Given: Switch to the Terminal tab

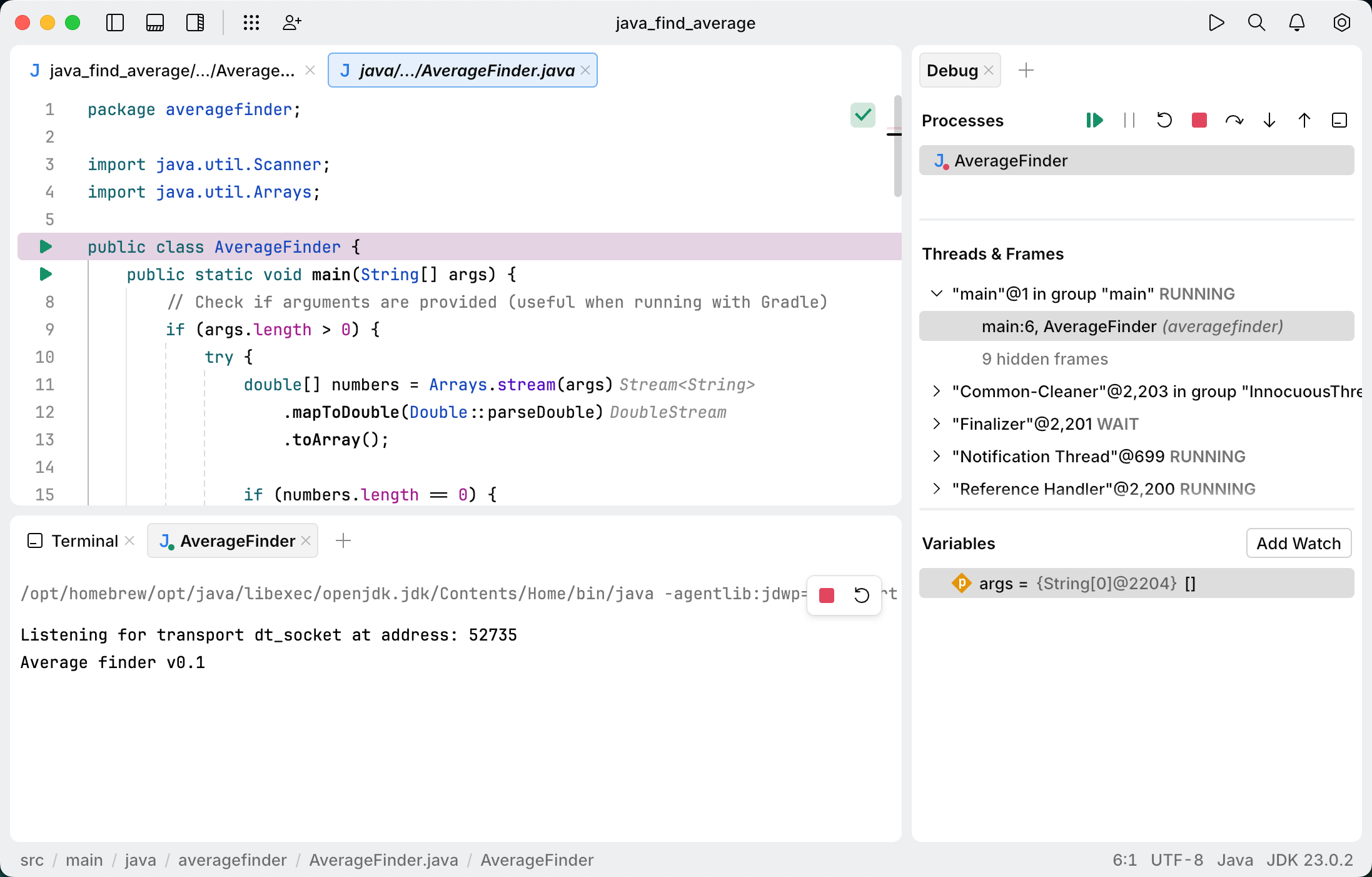Looking at the screenshot, I should (x=84, y=540).
